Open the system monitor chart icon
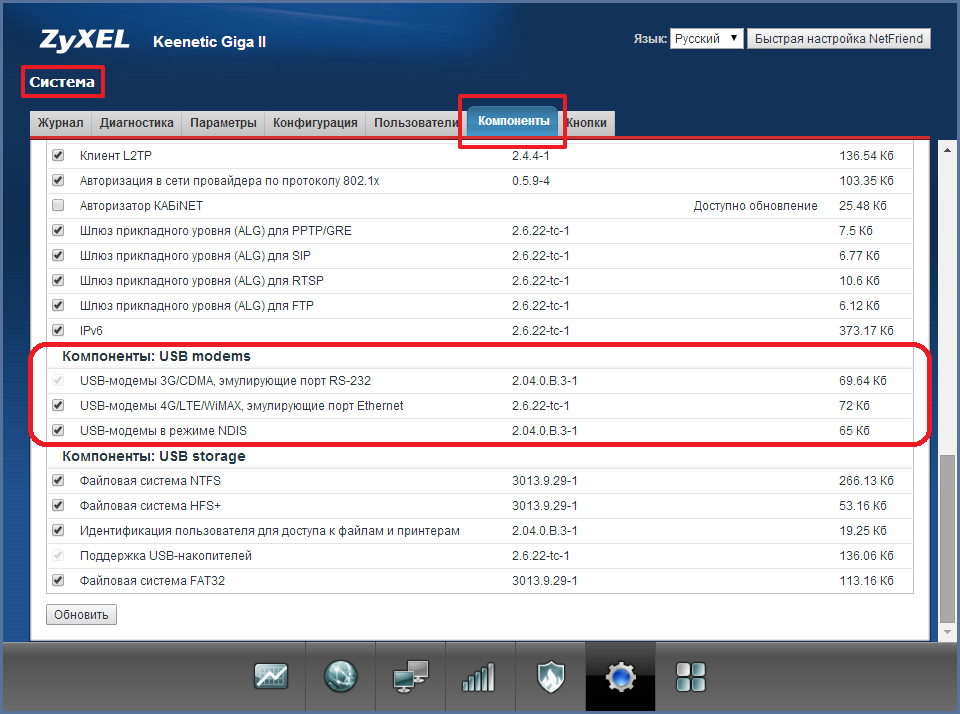 point(271,677)
